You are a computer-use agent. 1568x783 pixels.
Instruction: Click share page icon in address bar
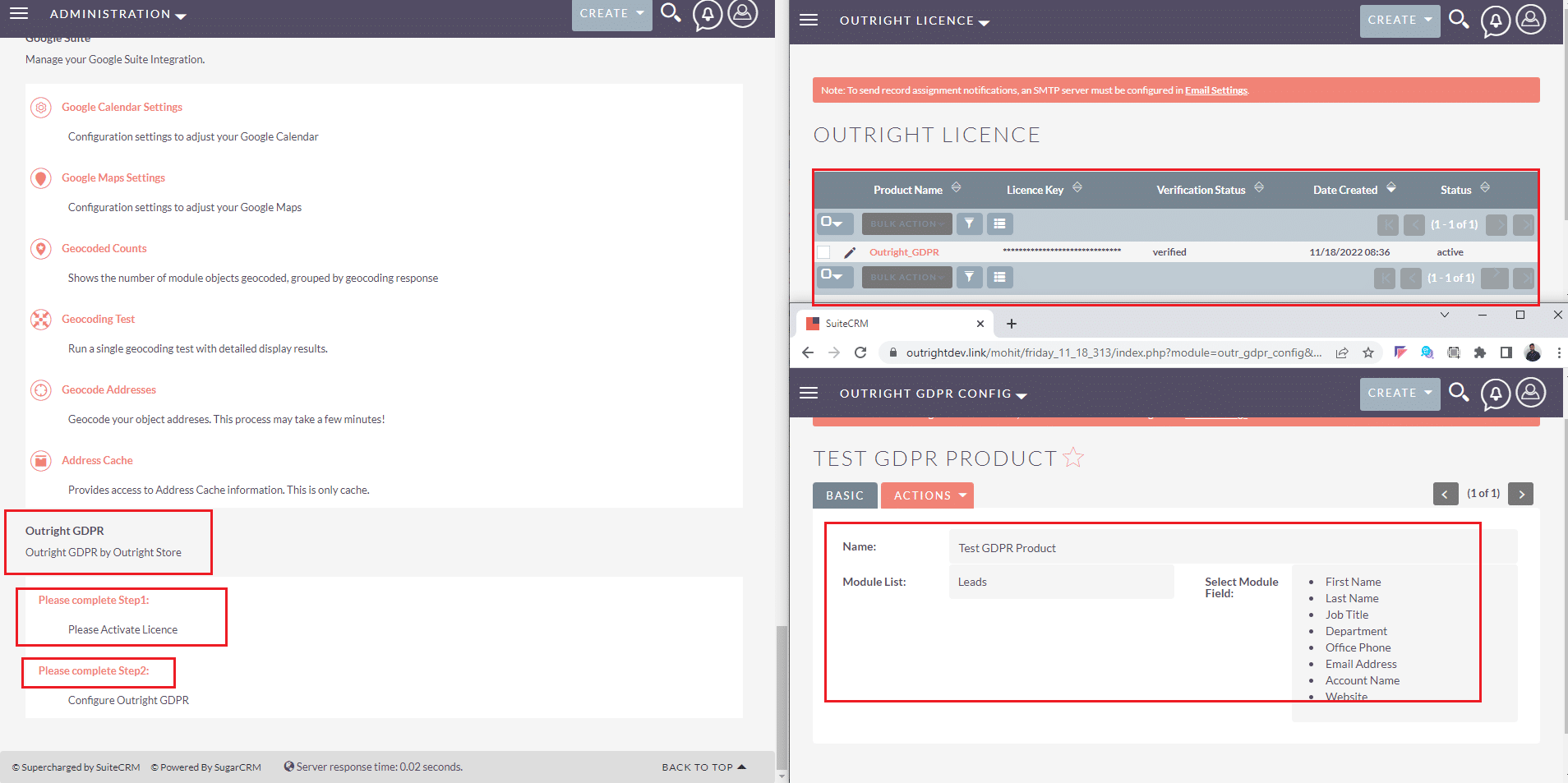click(x=1342, y=352)
